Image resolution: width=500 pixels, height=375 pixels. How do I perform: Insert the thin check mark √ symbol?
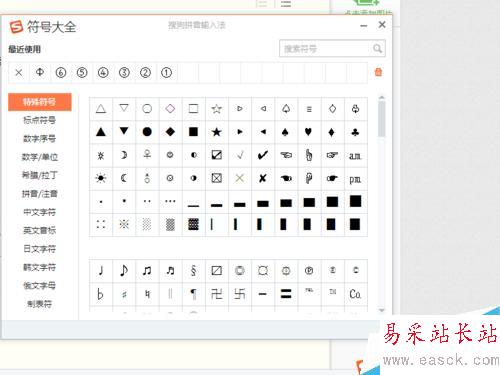(x=240, y=155)
